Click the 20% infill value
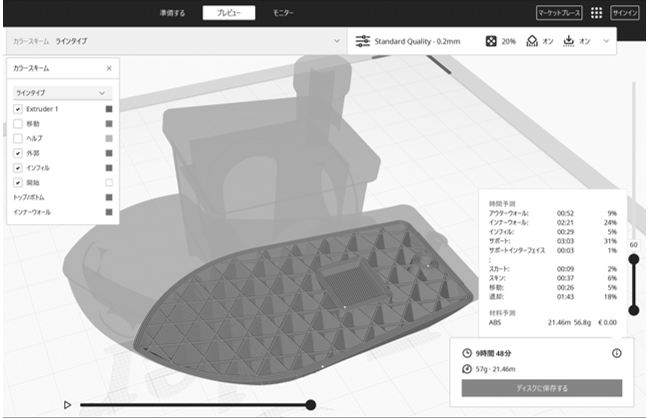Screen dimensions: 649x419 [508, 41]
